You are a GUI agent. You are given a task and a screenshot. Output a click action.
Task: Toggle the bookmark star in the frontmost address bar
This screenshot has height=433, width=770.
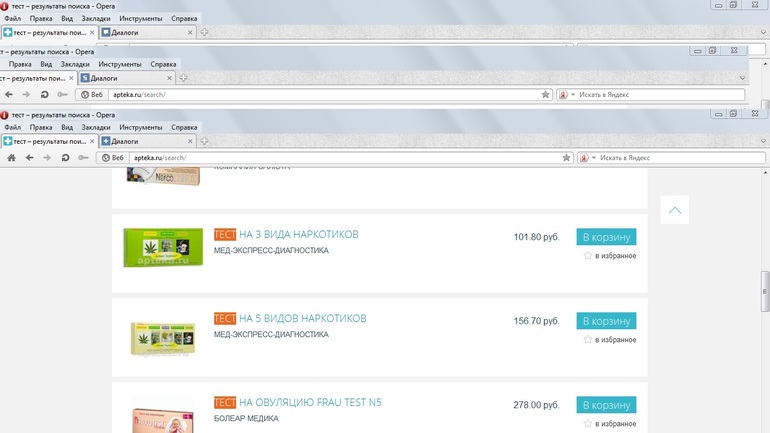pos(566,158)
